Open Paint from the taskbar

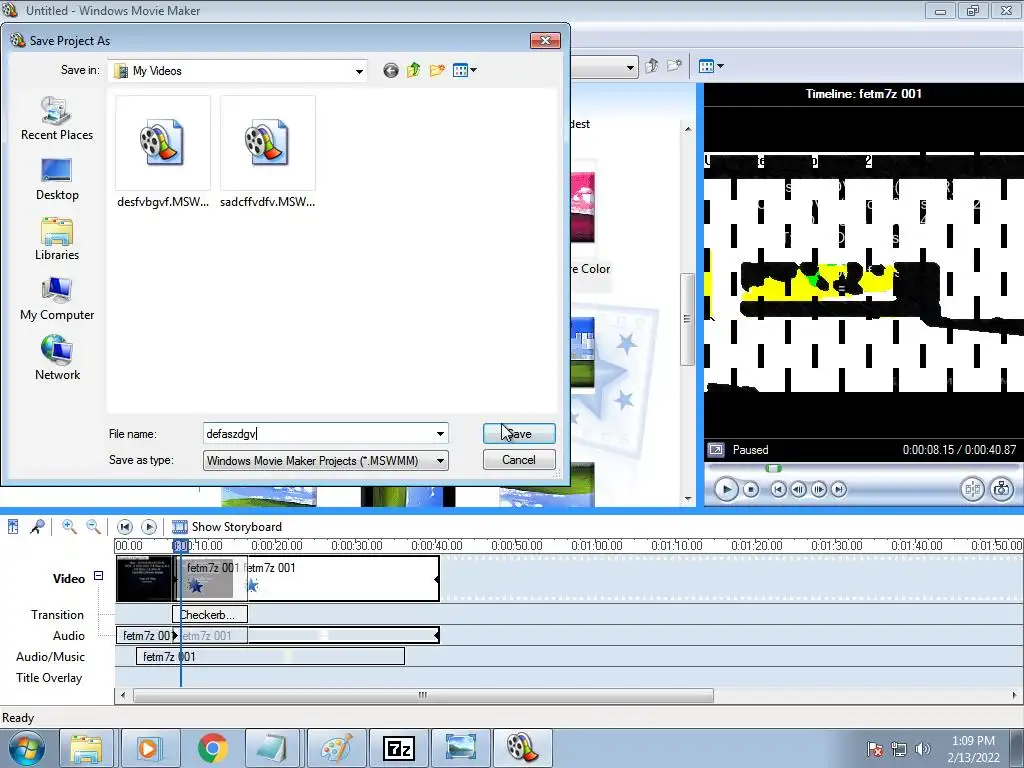point(336,748)
